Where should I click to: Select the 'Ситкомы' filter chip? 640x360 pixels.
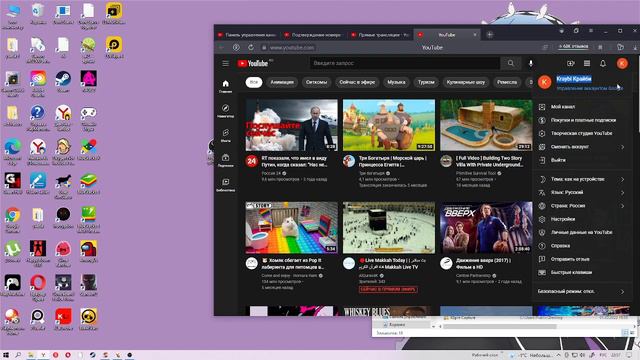coord(316,82)
